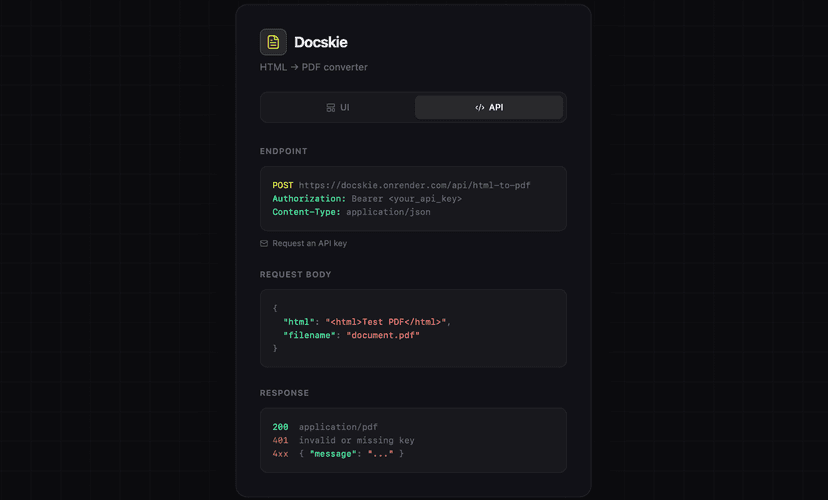Select the API tab
The height and width of the screenshot is (500, 828).
pos(489,107)
